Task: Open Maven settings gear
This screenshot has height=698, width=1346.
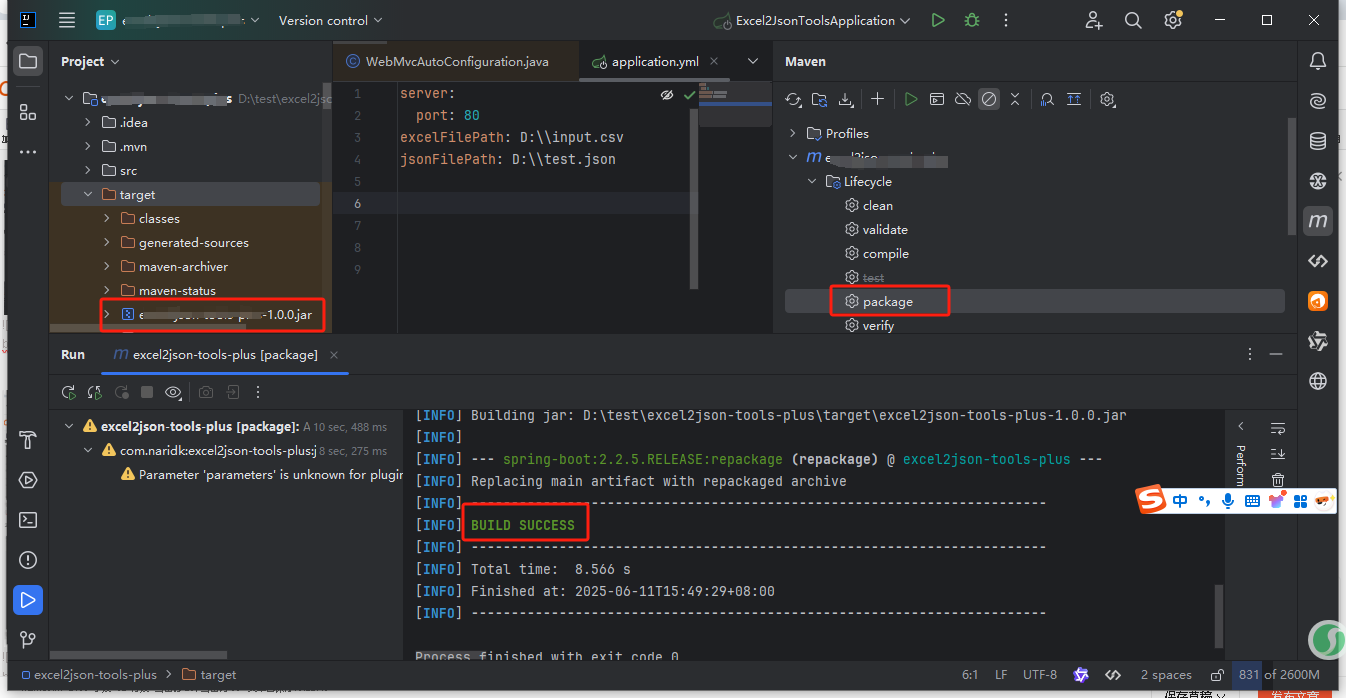Action: tap(1107, 99)
